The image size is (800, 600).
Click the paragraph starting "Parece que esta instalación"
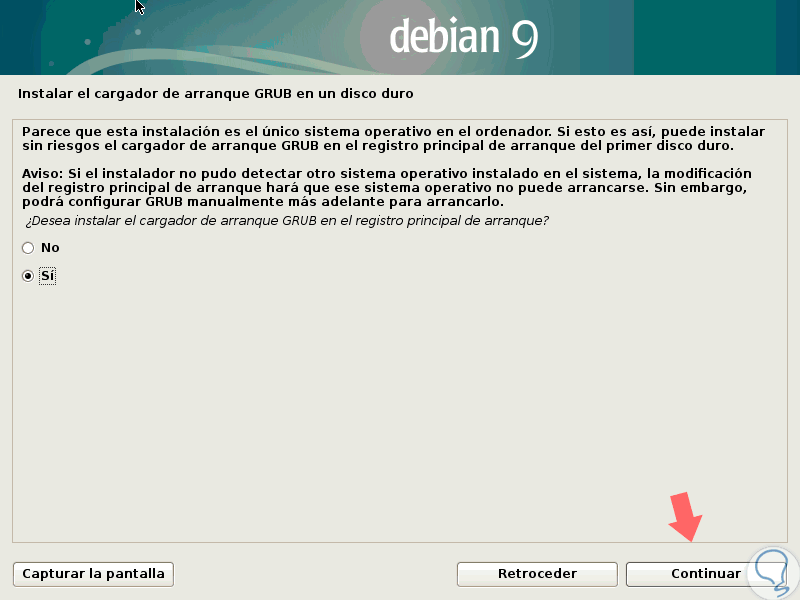click(x=393, y=139)
